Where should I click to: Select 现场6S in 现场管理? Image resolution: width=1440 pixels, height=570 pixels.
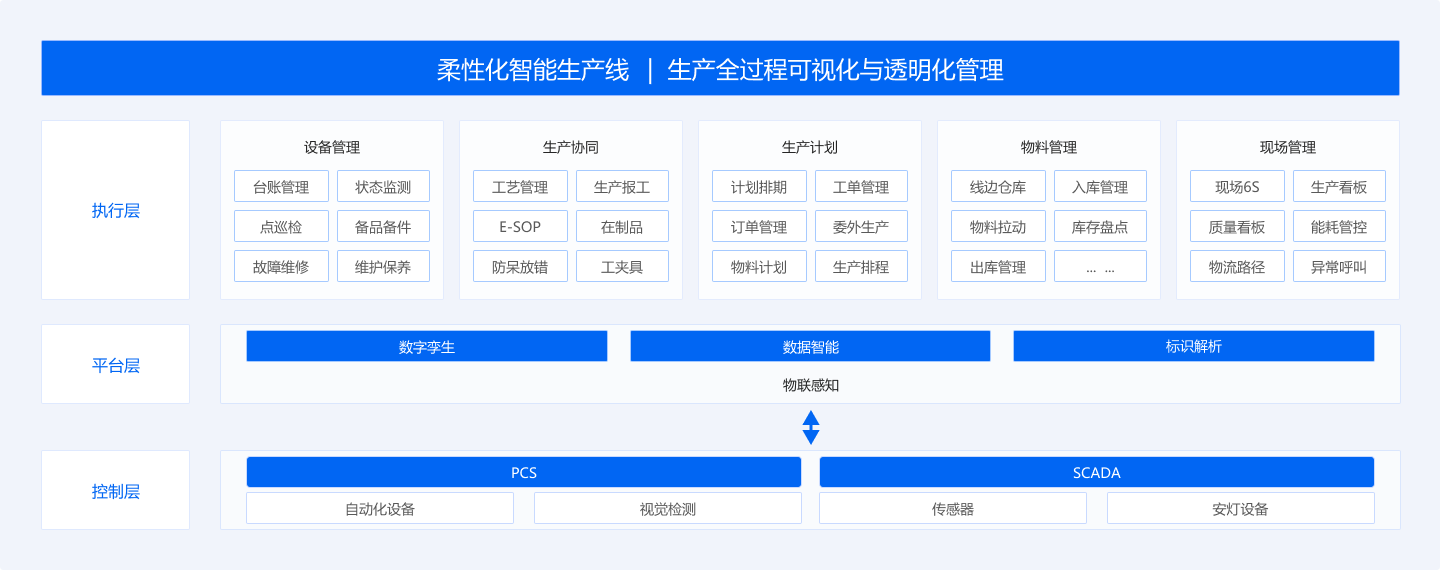pyautogui.click(x=1237, y=187)
